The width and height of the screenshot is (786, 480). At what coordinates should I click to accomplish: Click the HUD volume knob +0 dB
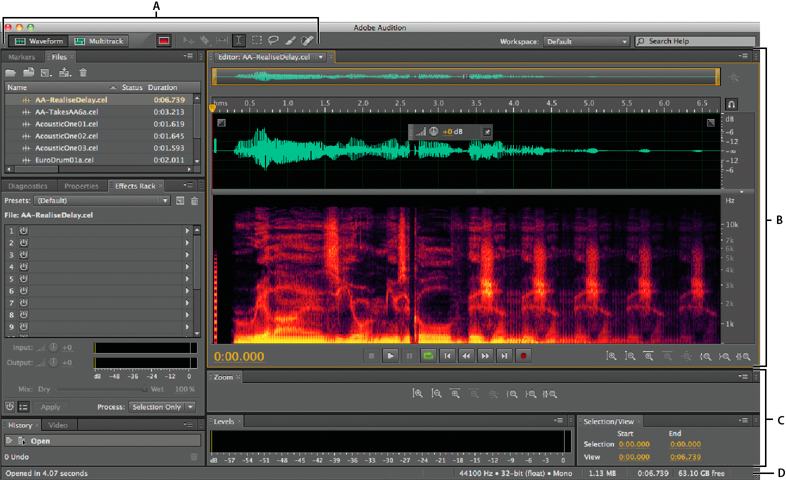(434, 131)
